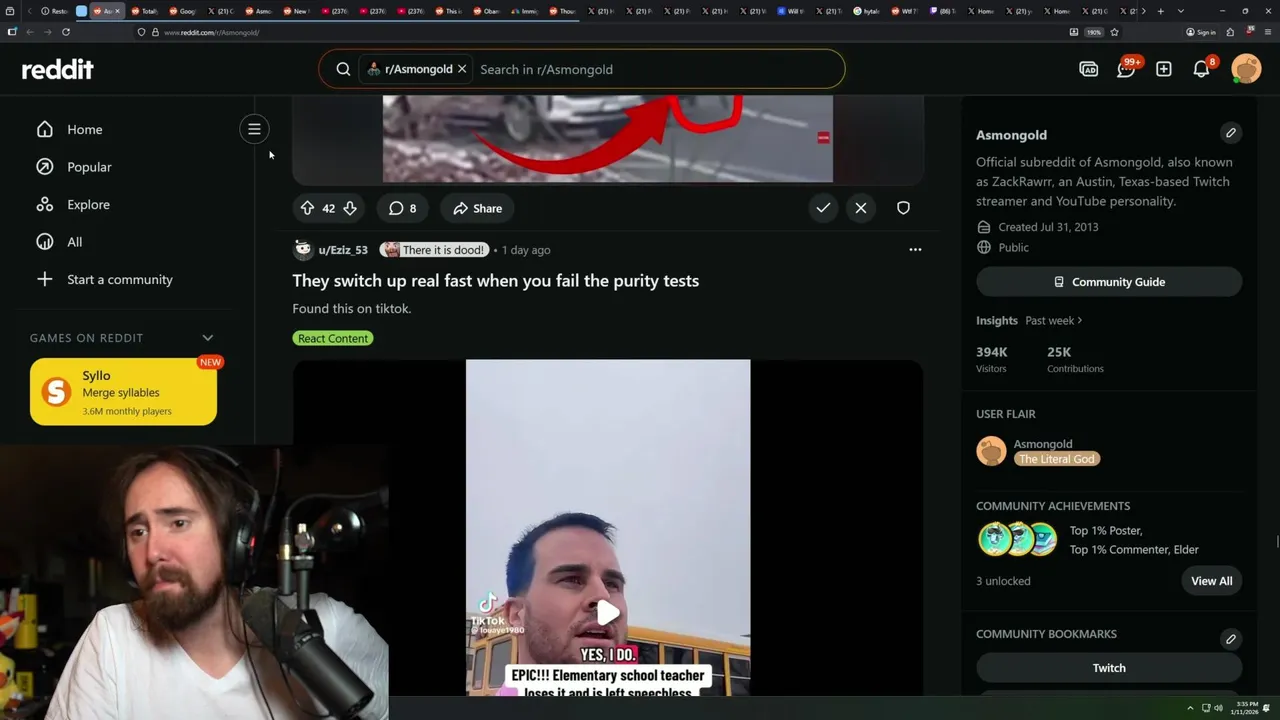
Task: Play the TikTok video
Action: coord(608,613)
